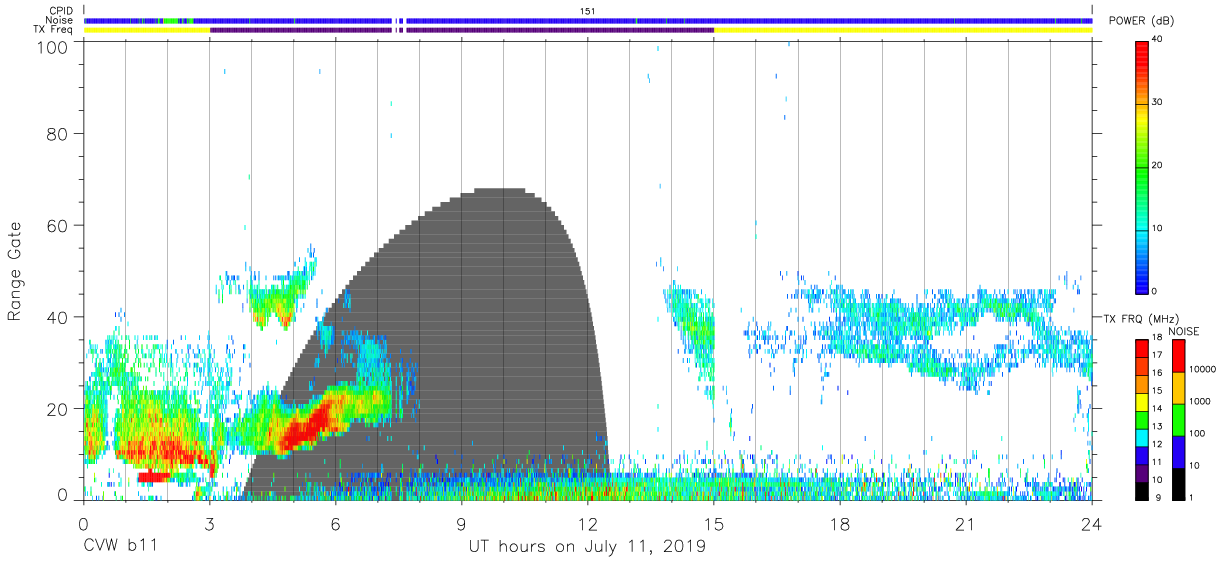This screenshot has width=1228, height=567.
Task: Click the POWER color bar scale
Action: (1142, 166)
